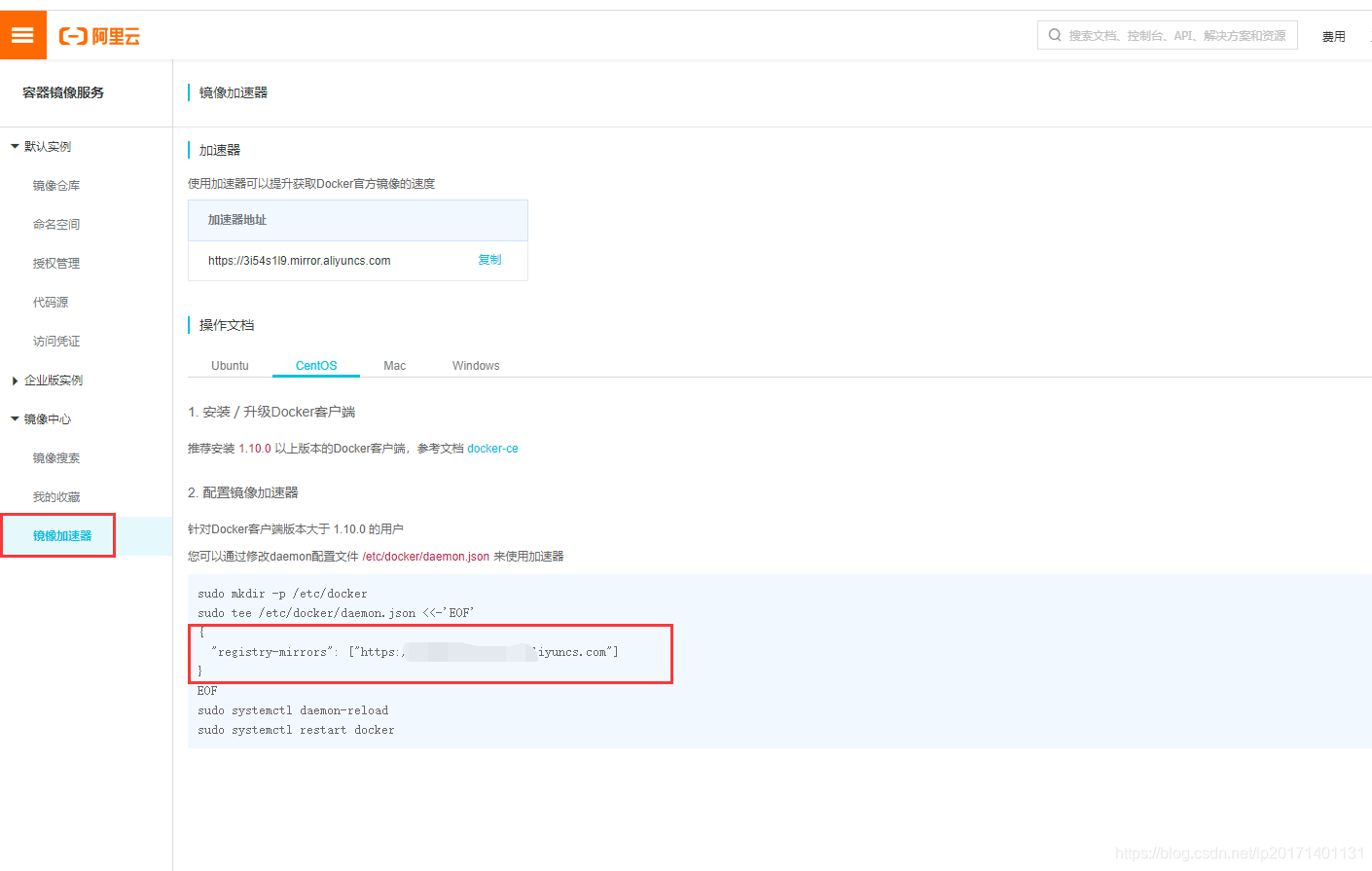Screen dimensions: 1372x871
Task: Open the docker-ce documentation link
Action: pyautogui.click(x=492, y=449)
